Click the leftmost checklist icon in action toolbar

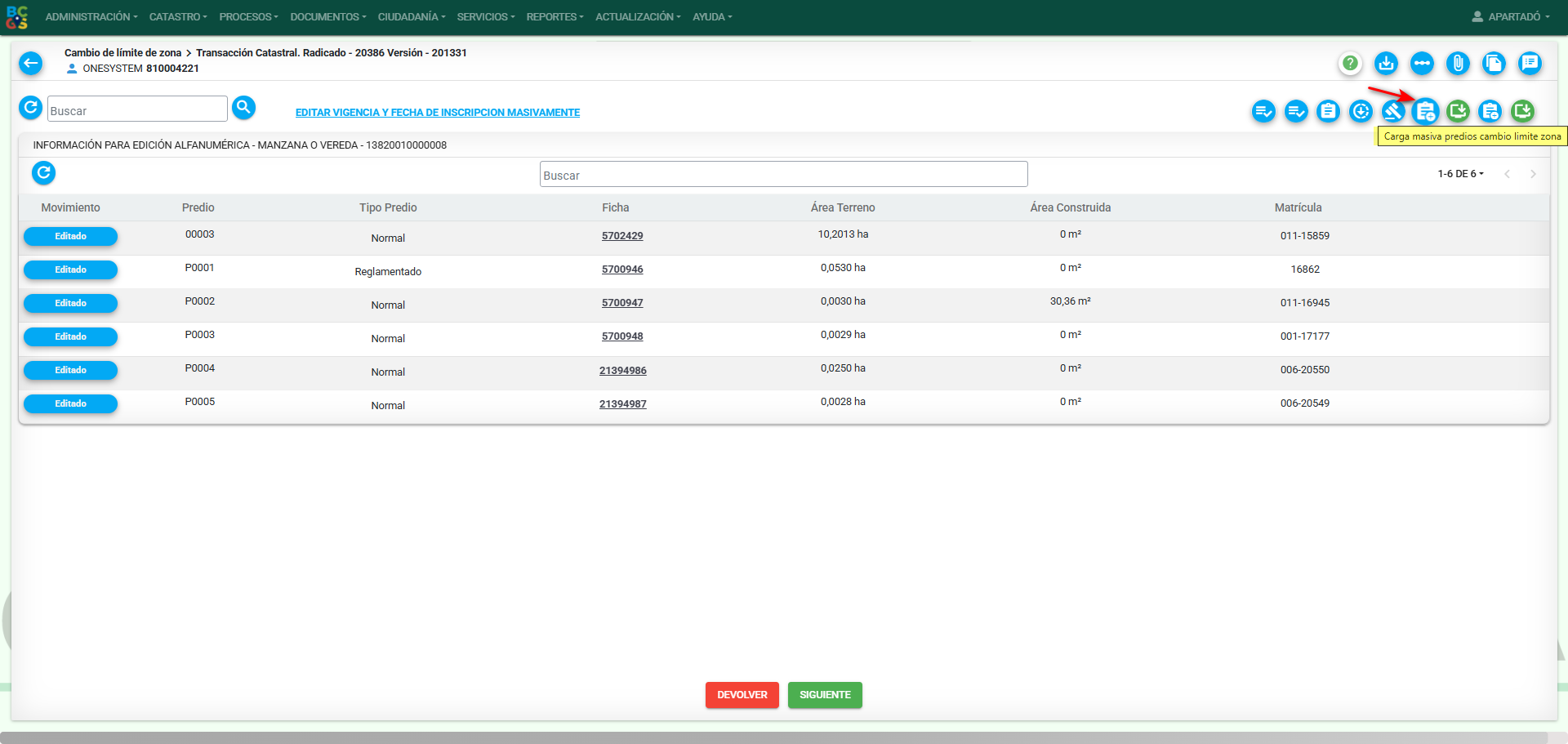point(1263,111)
